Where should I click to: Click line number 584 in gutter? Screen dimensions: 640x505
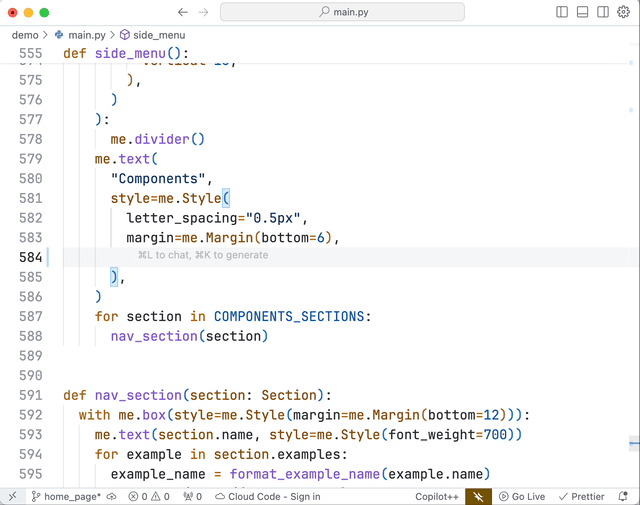pyautogui.click(x=31, y=257)
